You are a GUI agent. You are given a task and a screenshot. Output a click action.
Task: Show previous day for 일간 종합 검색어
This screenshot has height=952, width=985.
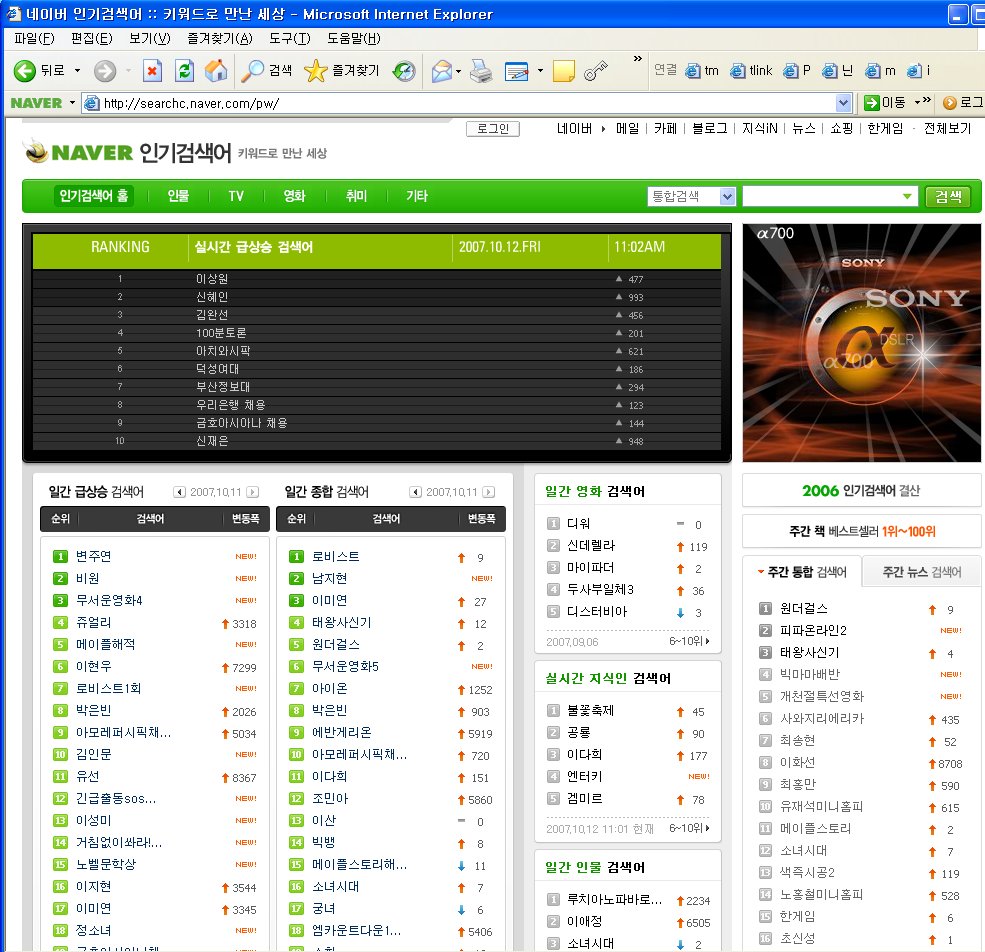[415, 492]
